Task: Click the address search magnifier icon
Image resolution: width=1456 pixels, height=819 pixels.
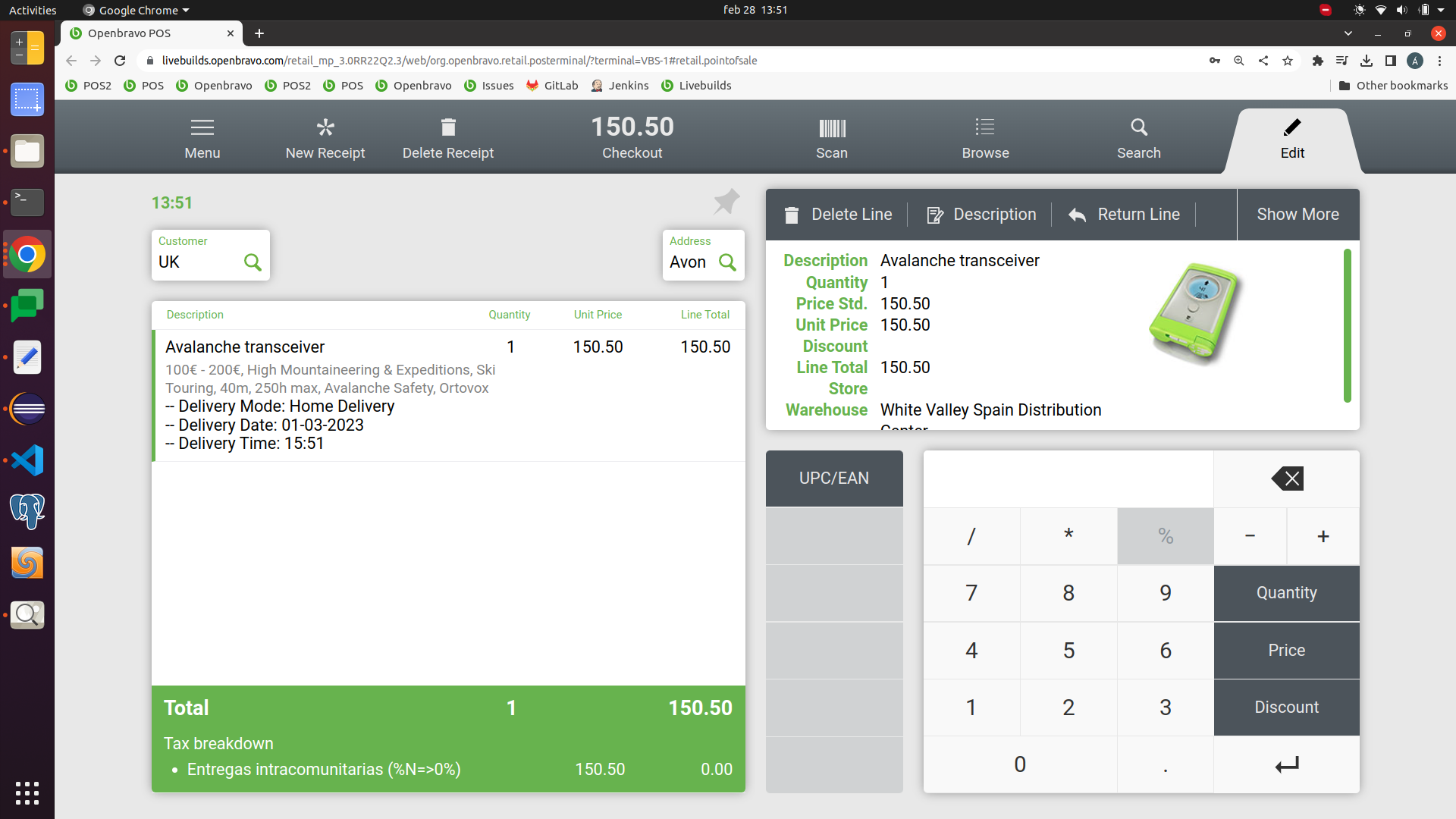Action: click(727, 262)
